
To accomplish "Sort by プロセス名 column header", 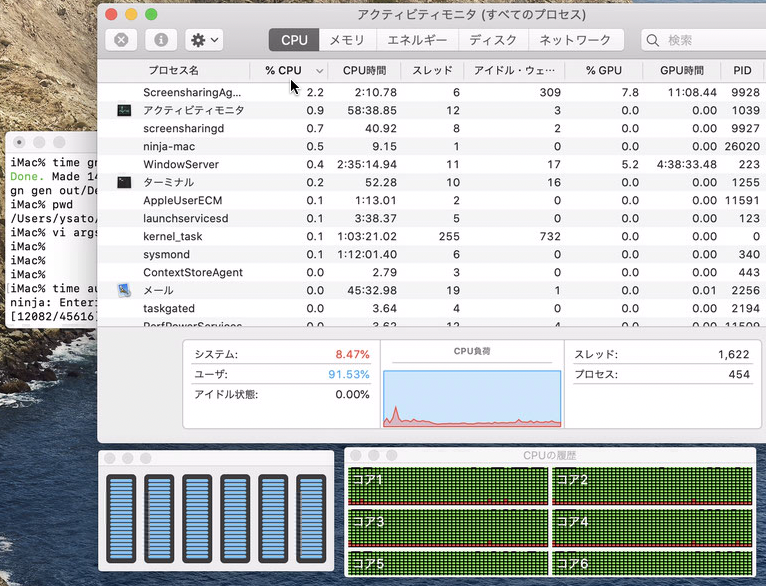I will [x=174, y=71].
